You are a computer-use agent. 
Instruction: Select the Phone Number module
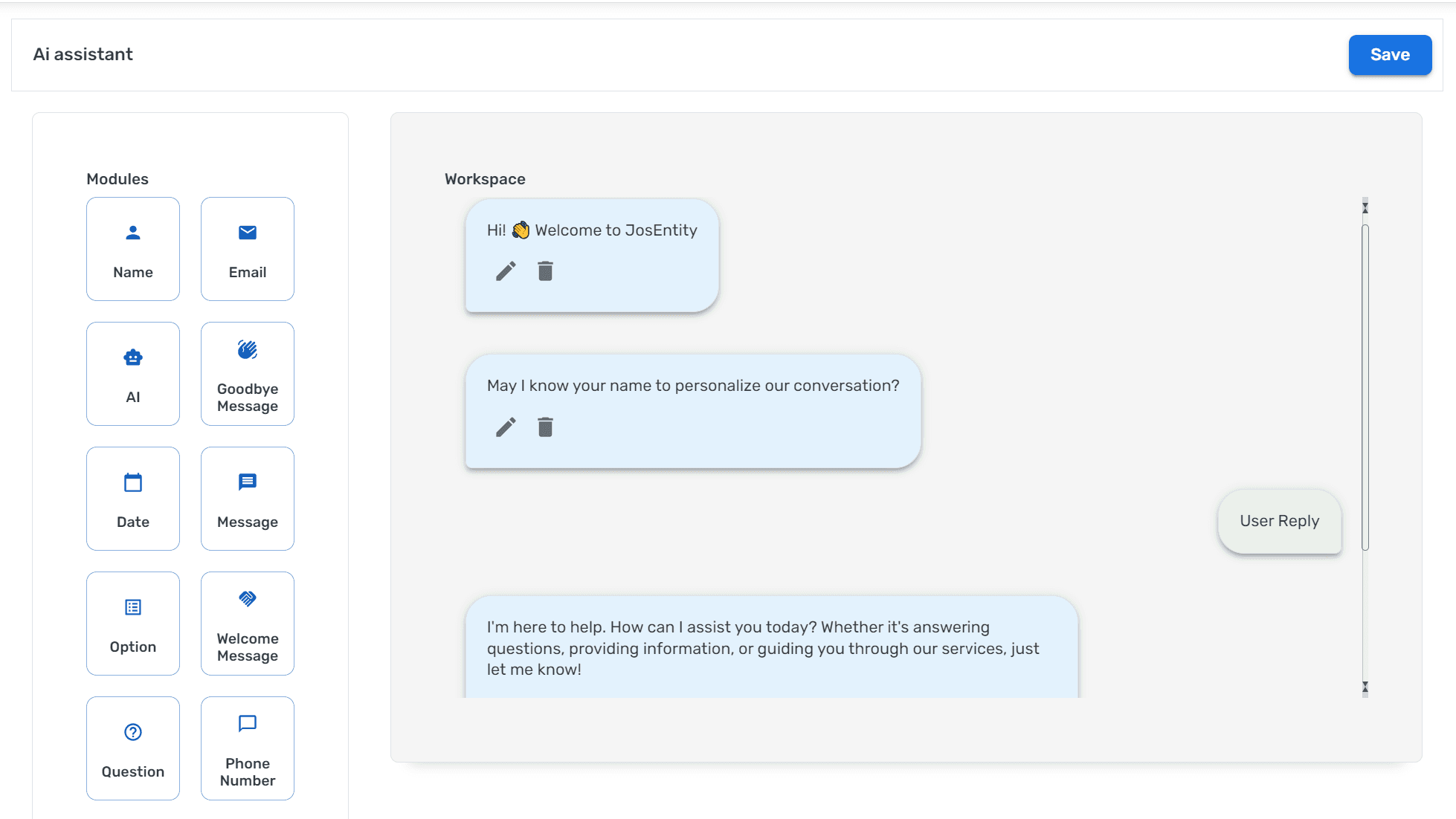tap(247, 748)
